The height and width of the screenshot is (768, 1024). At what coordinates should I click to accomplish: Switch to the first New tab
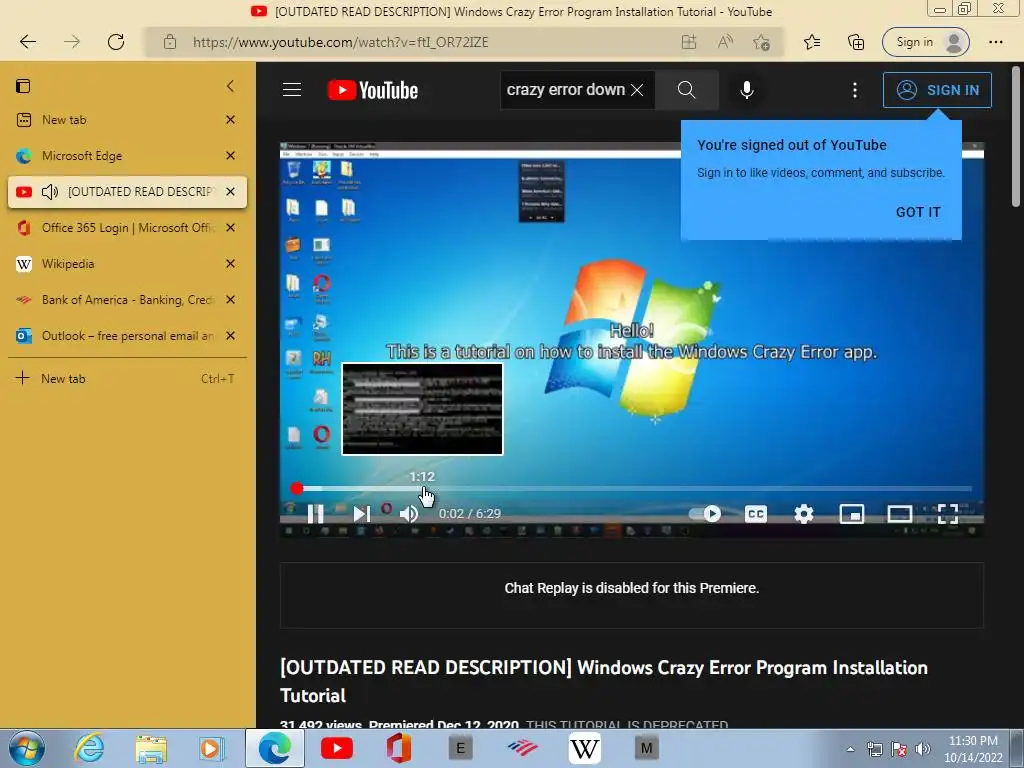(127, 120)
